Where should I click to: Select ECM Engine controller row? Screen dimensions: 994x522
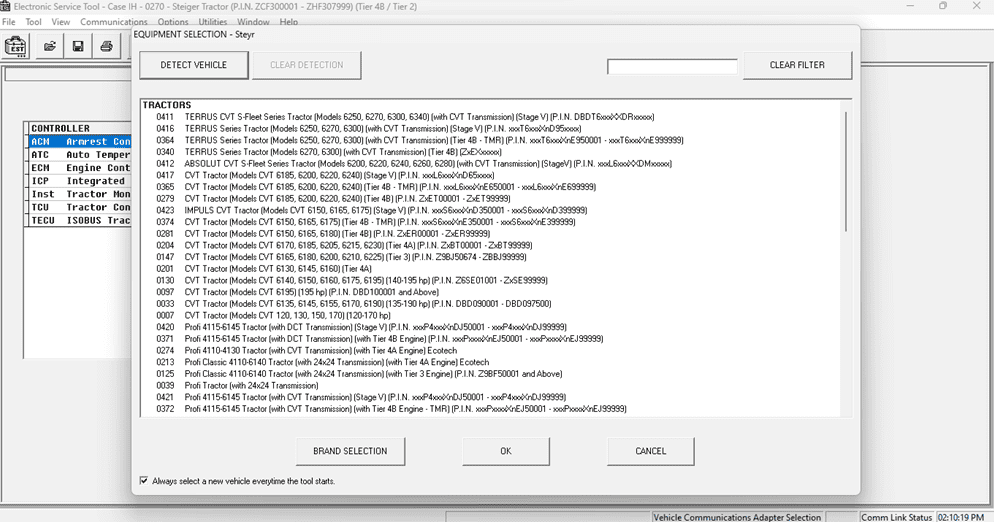pos(80,167)
